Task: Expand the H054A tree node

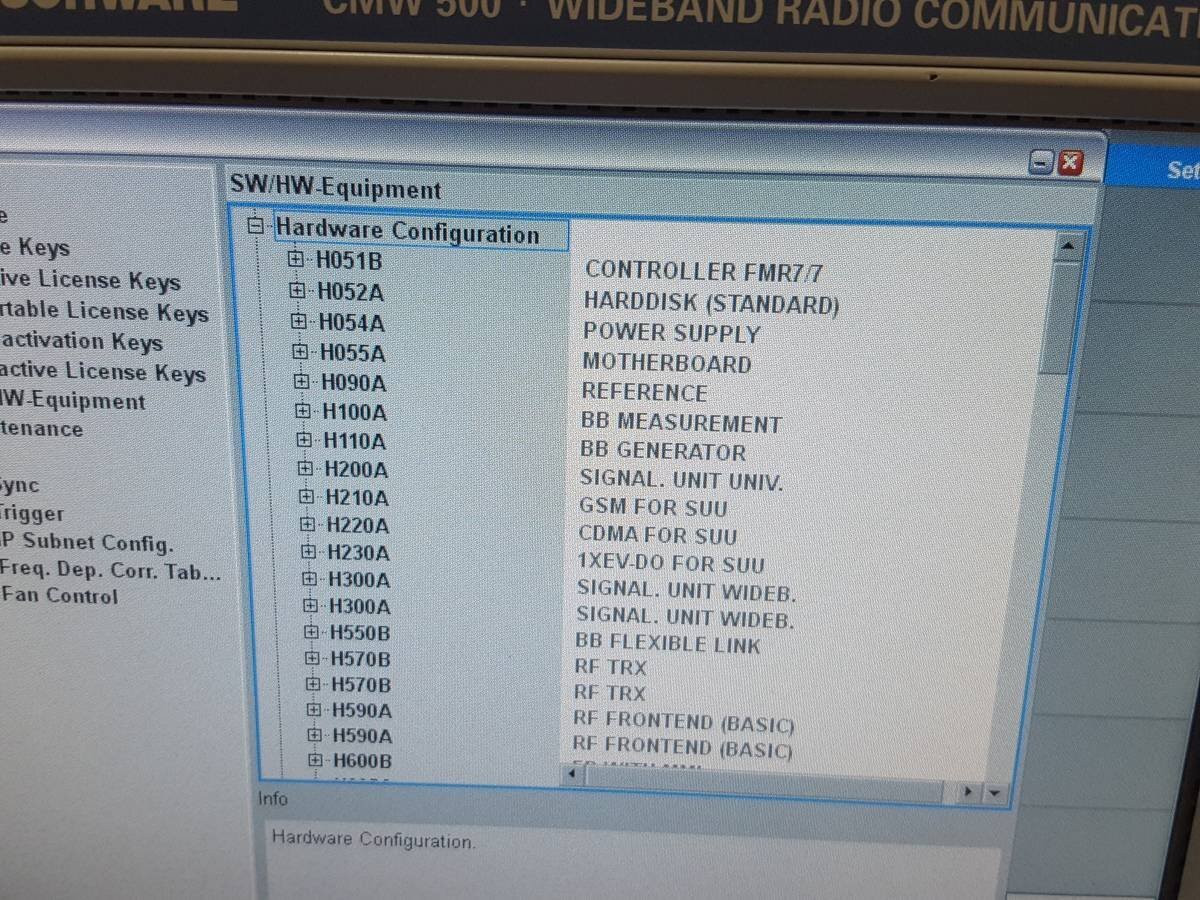Action: click(298, 322)
